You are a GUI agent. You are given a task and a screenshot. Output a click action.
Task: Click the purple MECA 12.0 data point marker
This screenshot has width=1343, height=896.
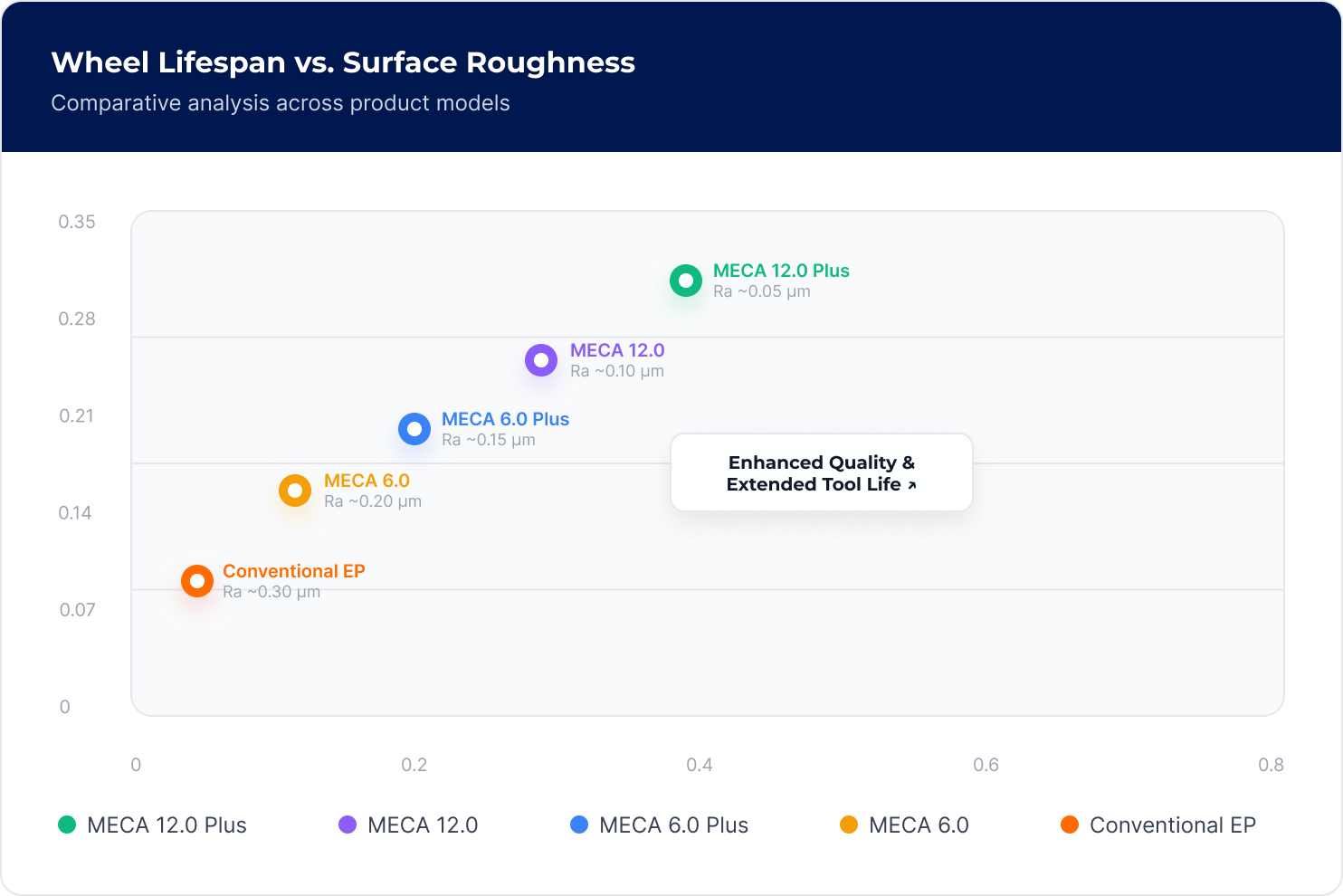(541, 360)
